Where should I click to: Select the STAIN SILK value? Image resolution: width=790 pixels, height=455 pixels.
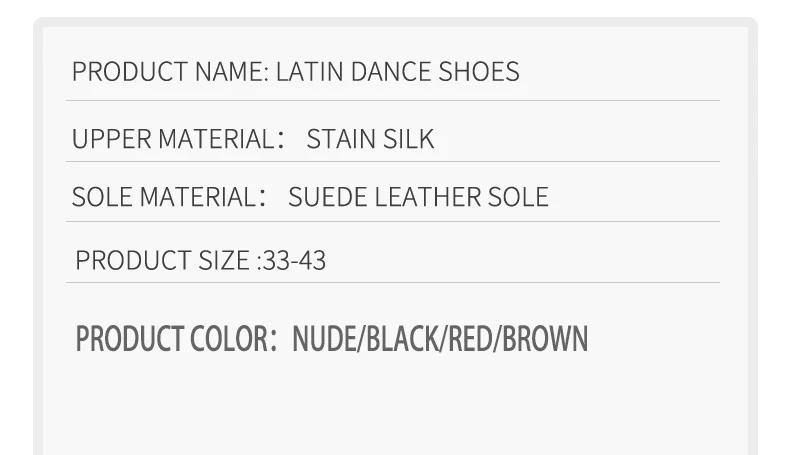tap(370, 139)
